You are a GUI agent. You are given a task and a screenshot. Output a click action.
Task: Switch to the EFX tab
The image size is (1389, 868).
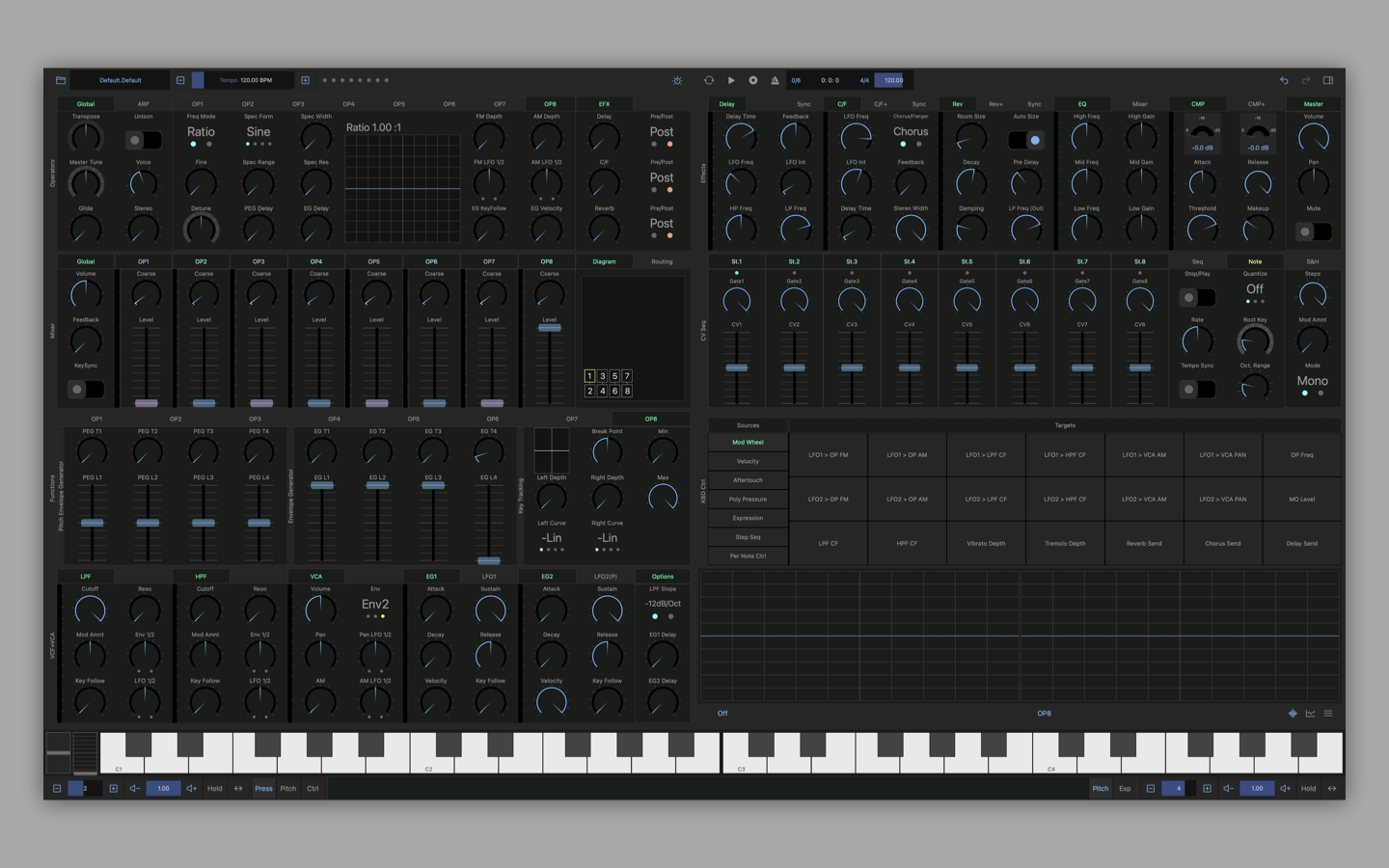tap(604, 103)
